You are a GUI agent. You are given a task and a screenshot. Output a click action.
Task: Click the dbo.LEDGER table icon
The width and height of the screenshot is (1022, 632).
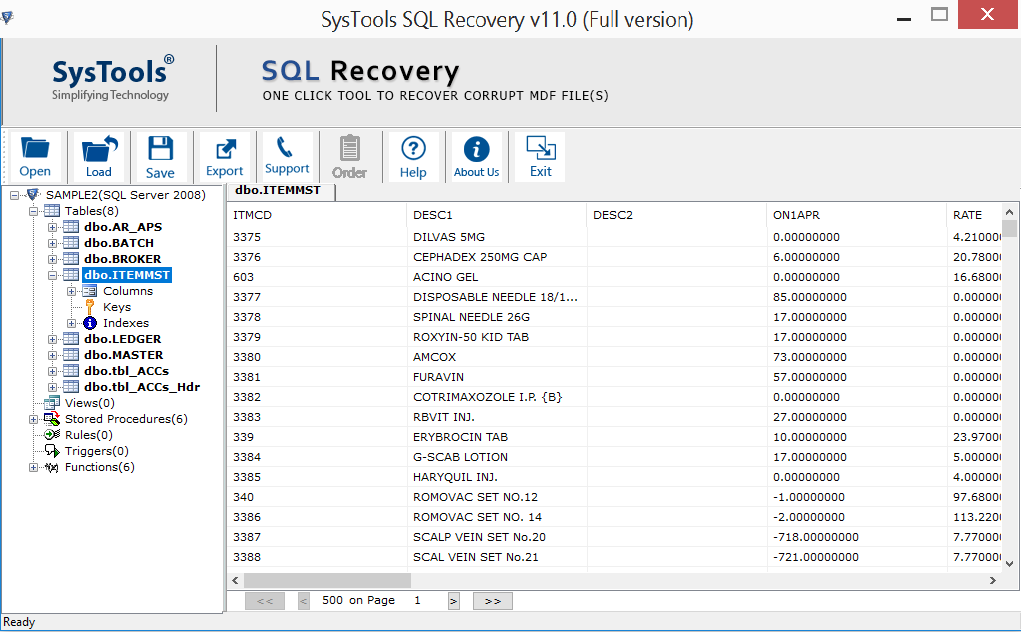71,339
